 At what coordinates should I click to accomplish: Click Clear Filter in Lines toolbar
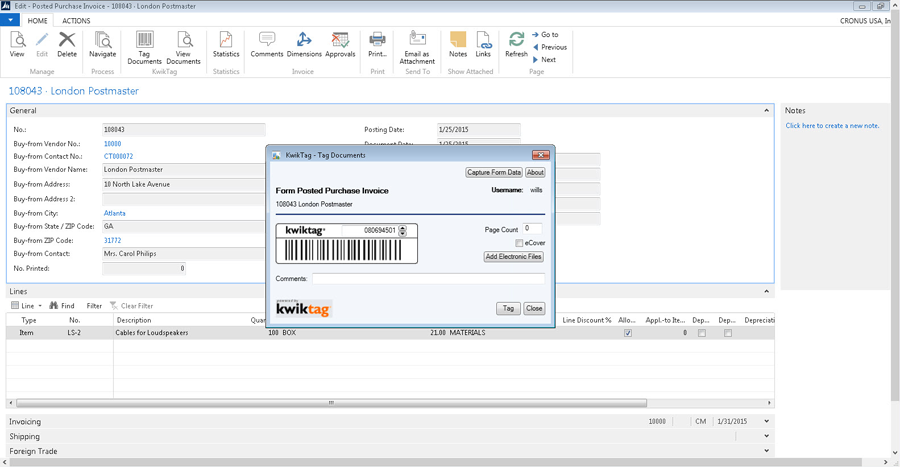tap(131, 306)
